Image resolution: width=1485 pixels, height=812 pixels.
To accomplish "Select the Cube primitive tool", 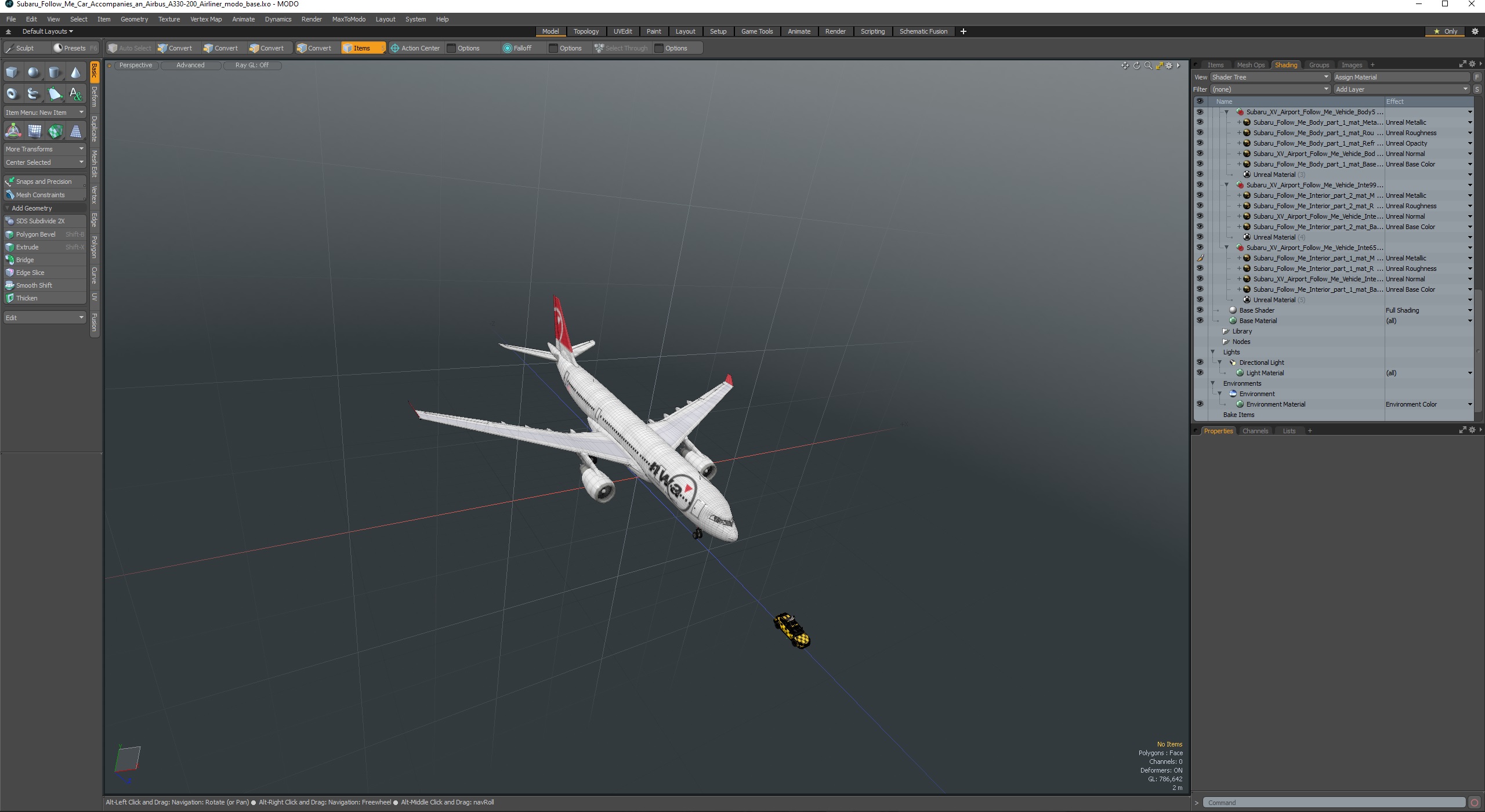I will coord(12,72).
